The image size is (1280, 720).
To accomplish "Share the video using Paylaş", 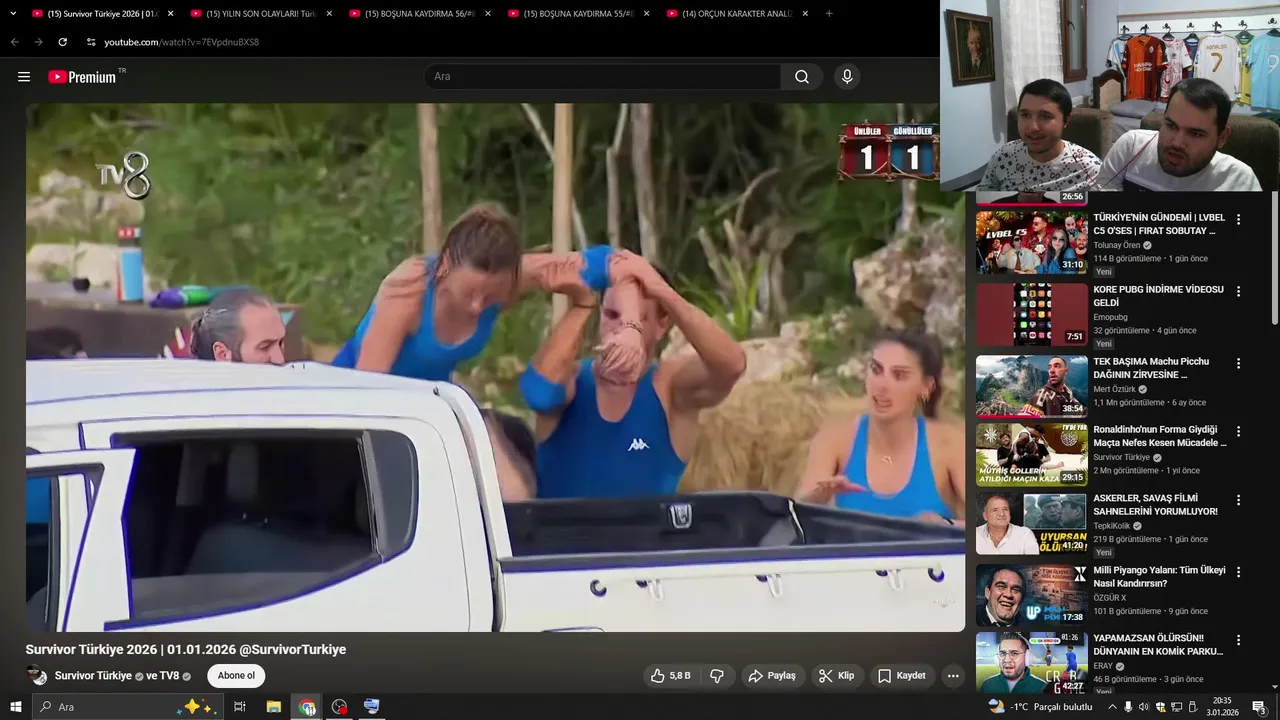I will click(772, 676).
